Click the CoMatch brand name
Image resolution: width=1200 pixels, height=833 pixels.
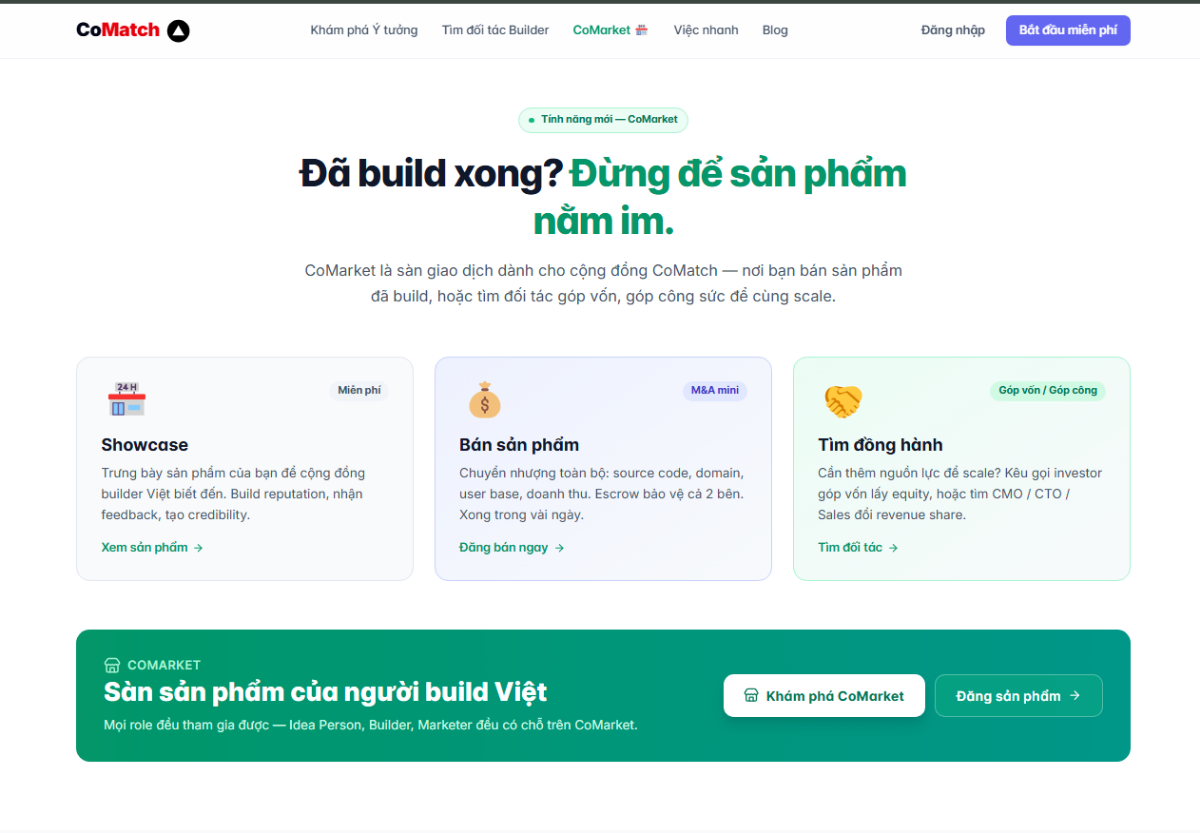coord(118,30)
